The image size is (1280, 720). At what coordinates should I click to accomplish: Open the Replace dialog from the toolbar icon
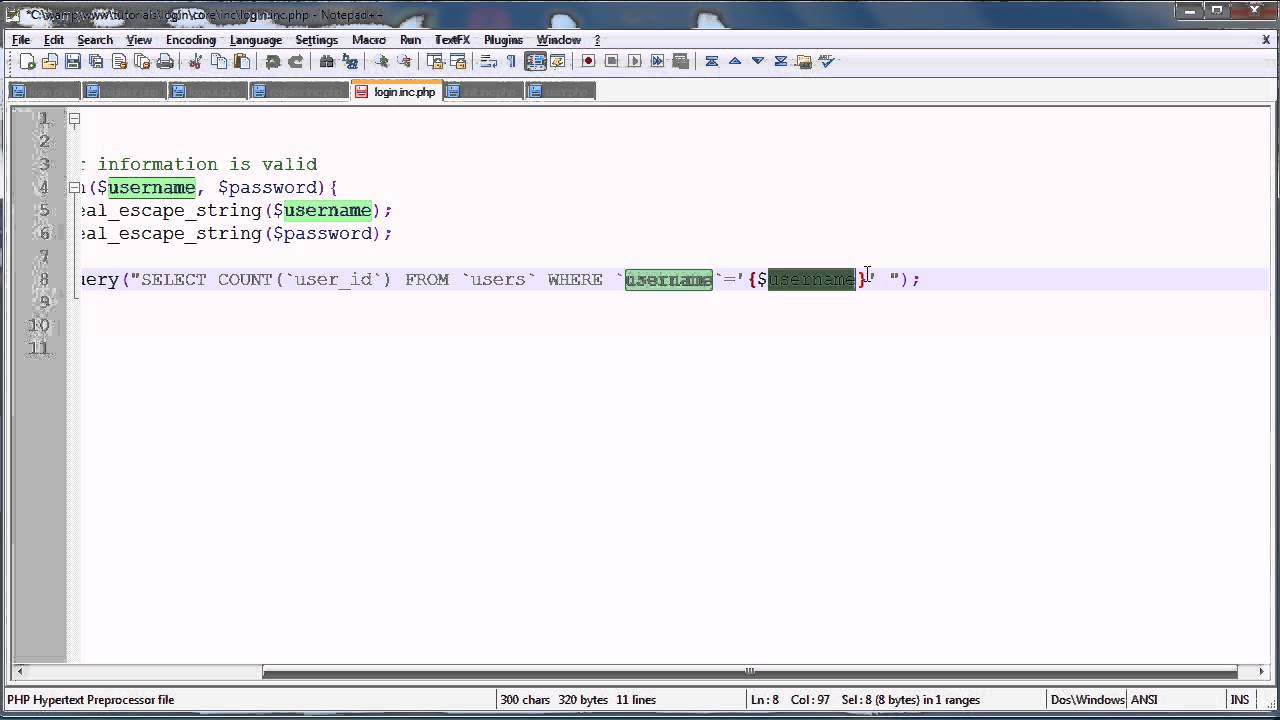pos(350,61)
